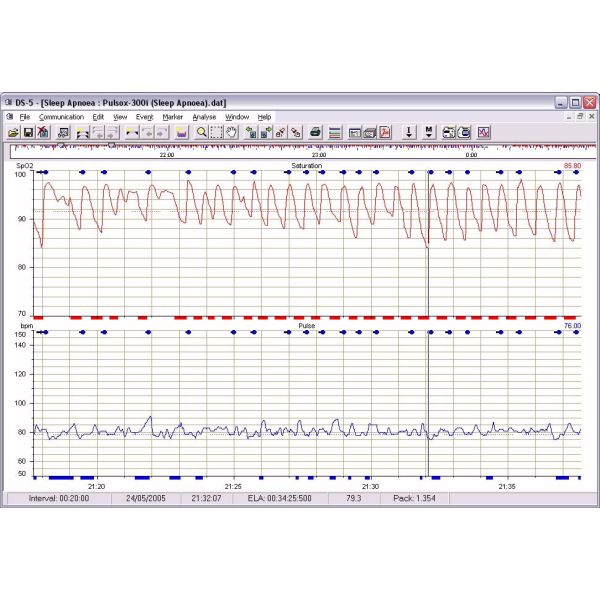Screen dimensions: 600x600
Task: Click the 'Pulse' chart title
Action: coord(307,326)
